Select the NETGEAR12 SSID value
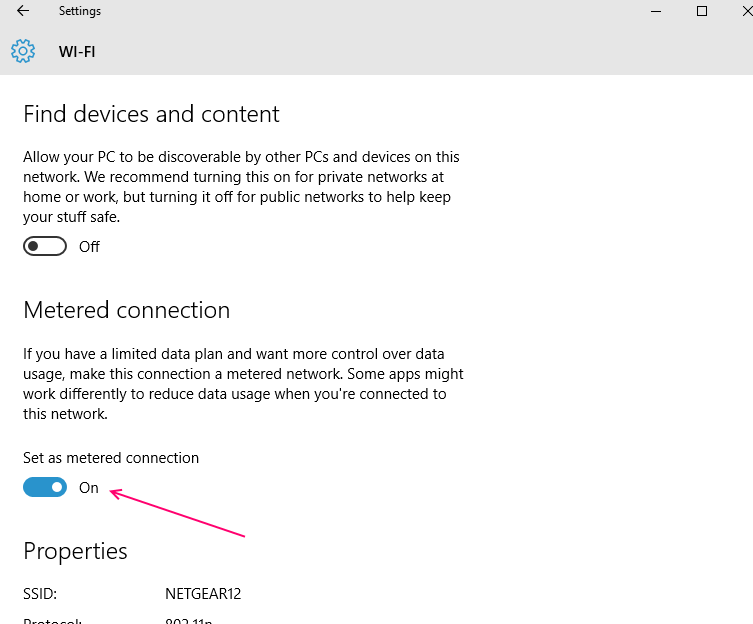Viewport: 753px width, 624px height. (x=203, y=594)
